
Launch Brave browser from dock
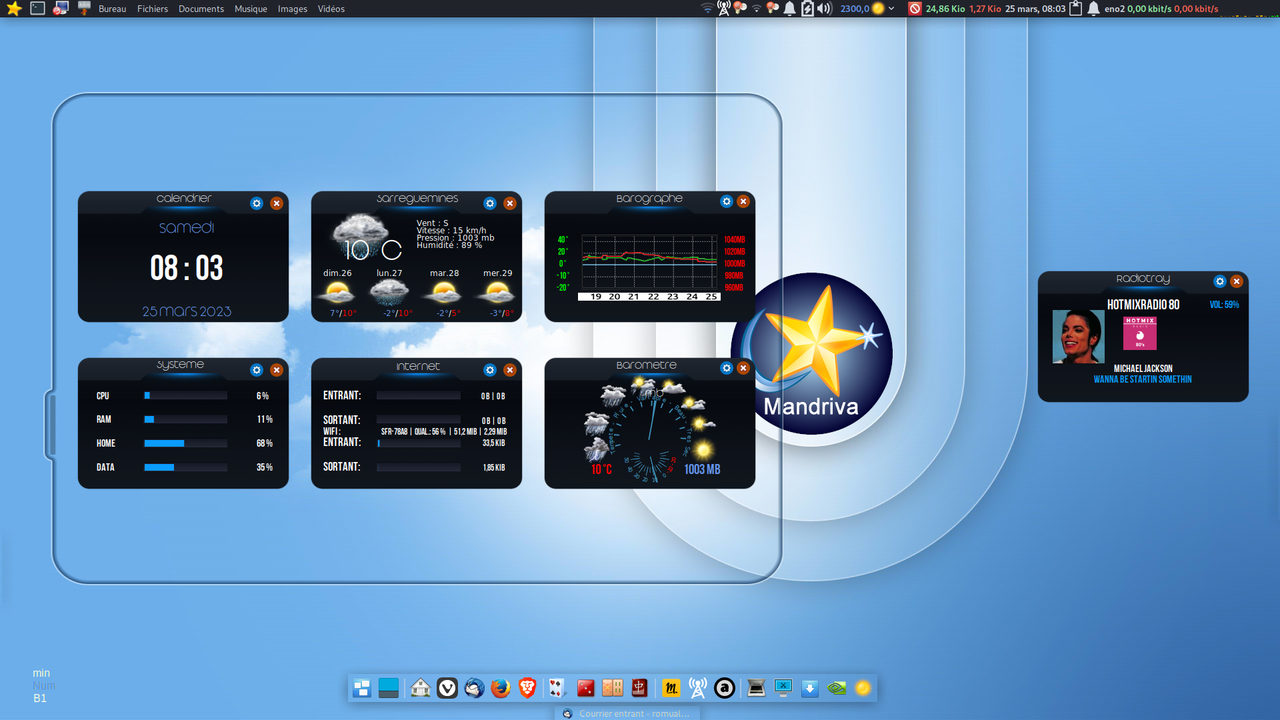coord(528,688)
